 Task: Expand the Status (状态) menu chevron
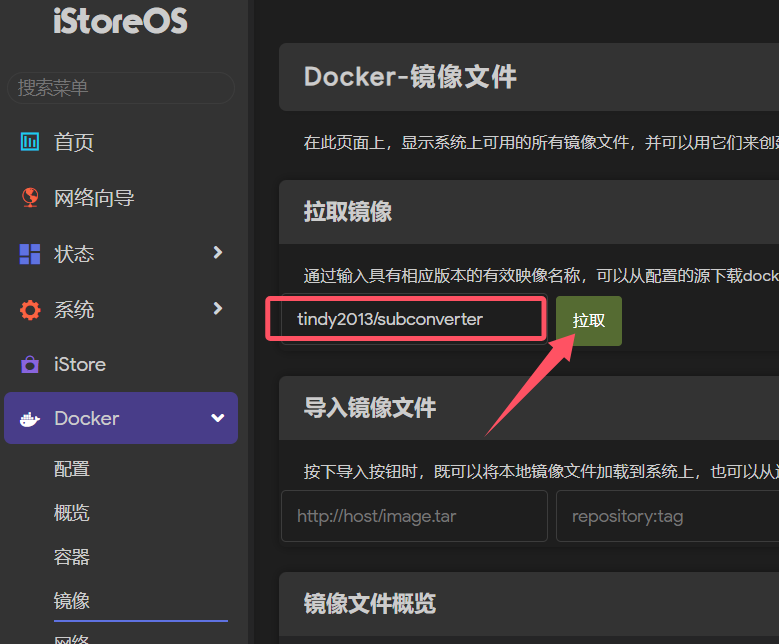217,253
